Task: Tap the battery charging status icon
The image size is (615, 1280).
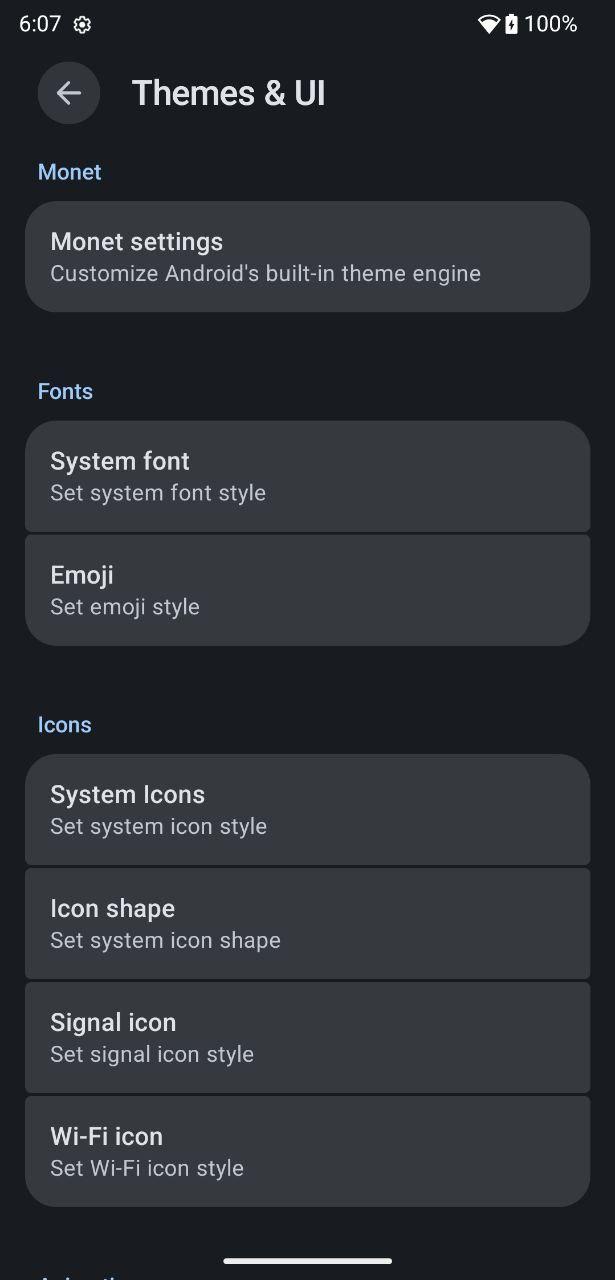Action: point(511,25)
